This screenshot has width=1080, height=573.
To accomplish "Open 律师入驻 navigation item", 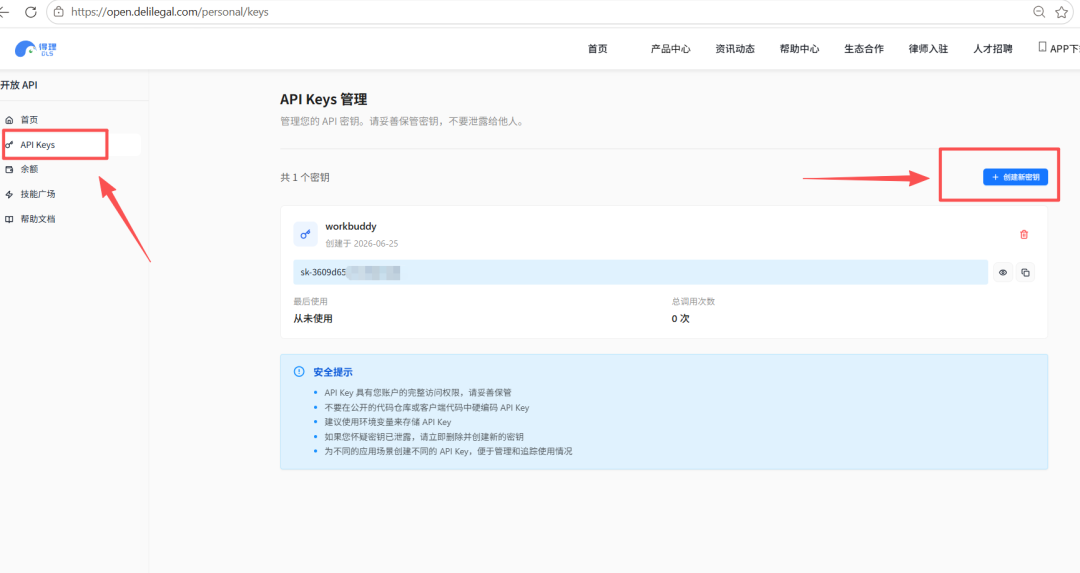I will pos(928,49).
